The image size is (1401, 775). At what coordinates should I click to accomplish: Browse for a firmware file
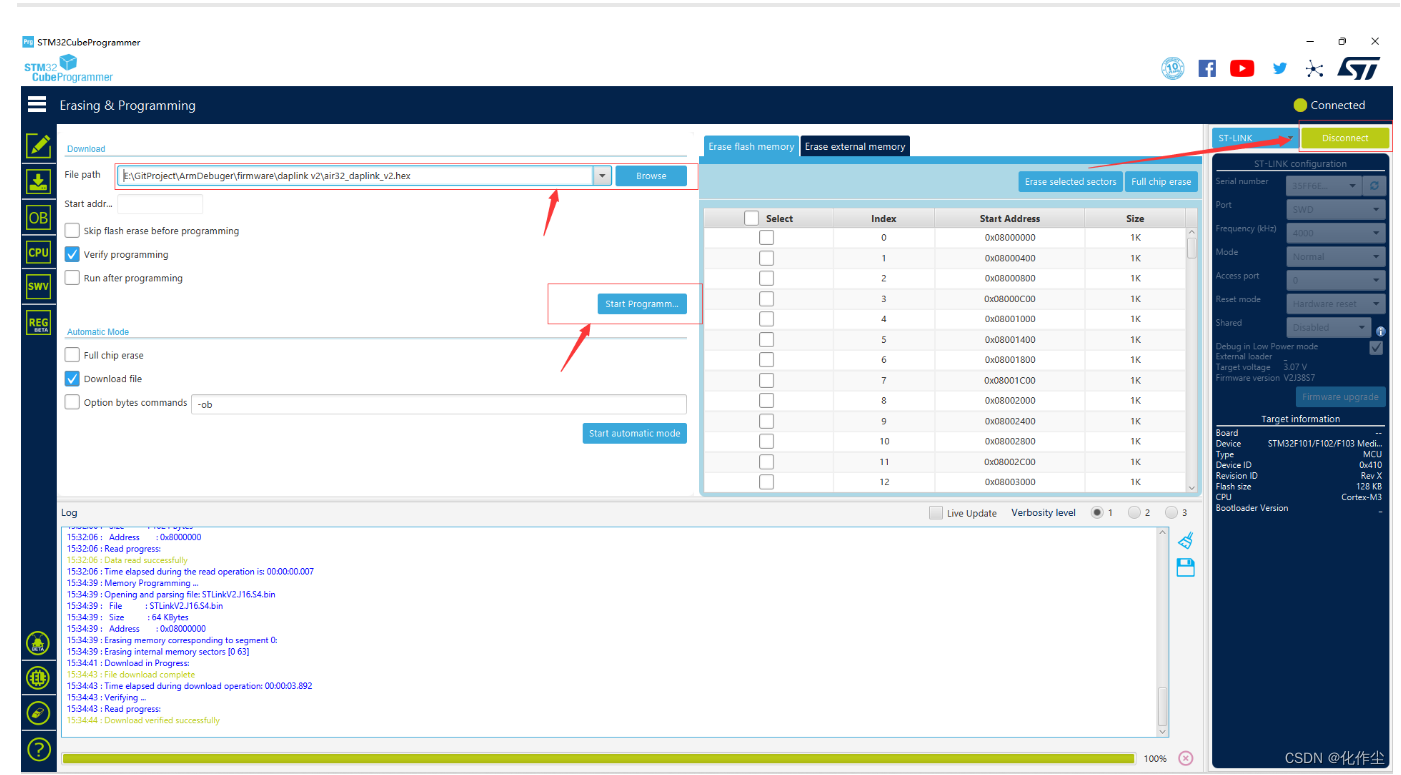(651, 176)
